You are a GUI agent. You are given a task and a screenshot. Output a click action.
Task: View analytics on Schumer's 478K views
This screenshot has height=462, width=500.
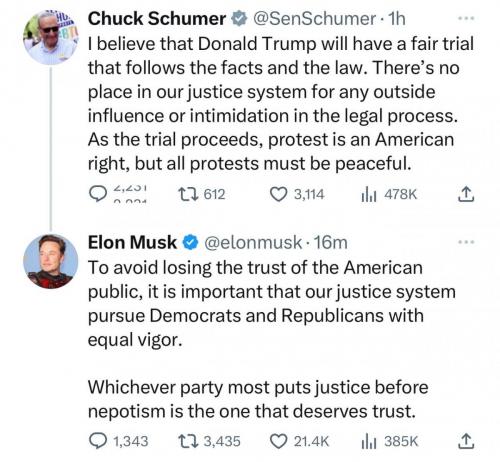click(x=369, y=195)
